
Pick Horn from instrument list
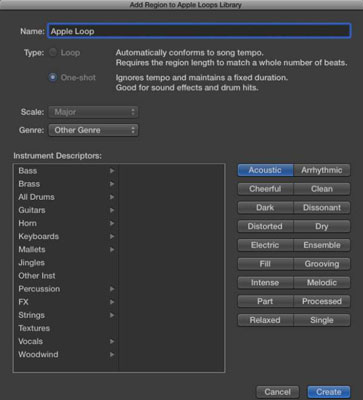(66, 223)
